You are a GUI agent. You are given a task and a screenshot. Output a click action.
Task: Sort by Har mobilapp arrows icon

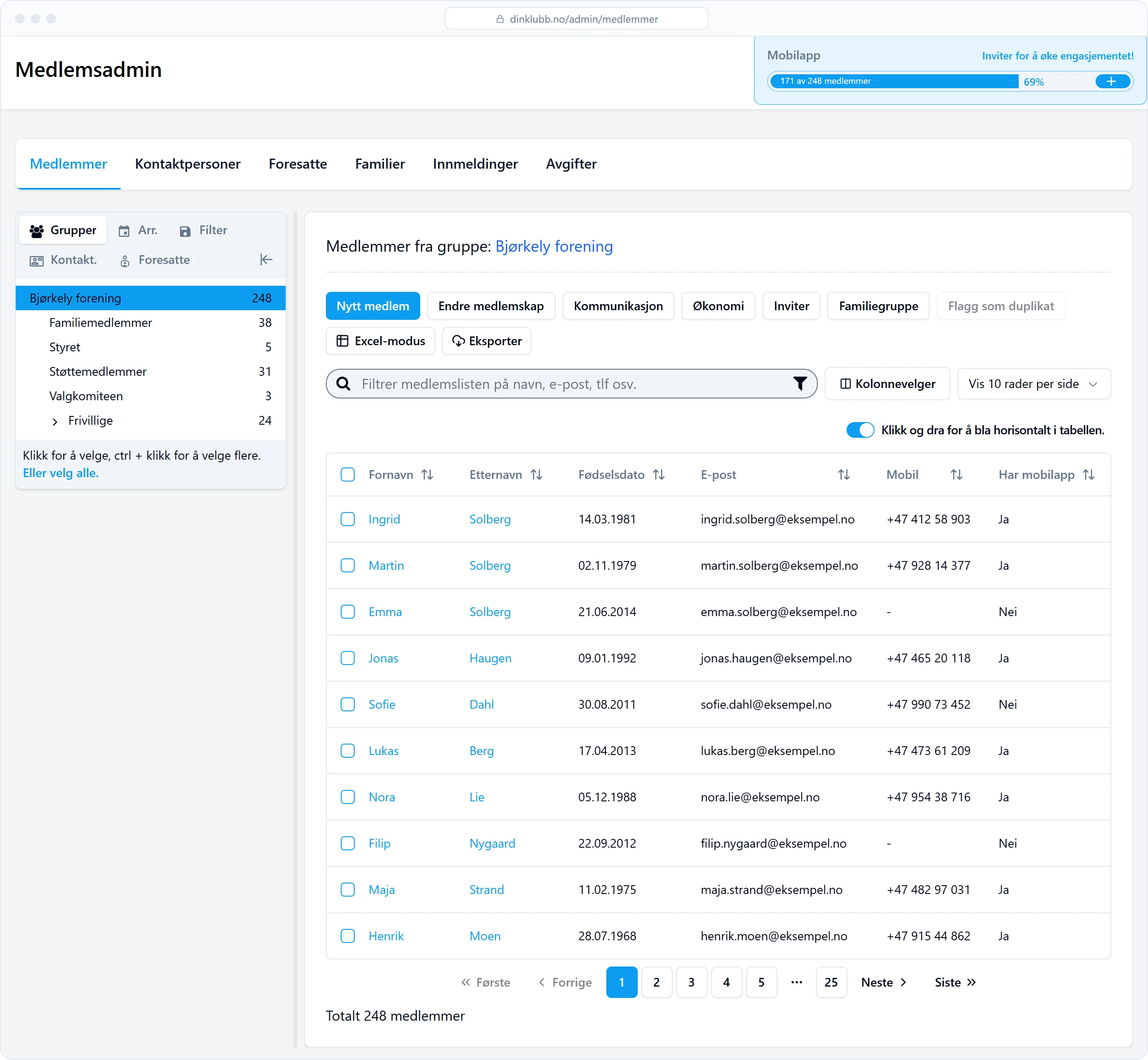tap(1088, 475)
